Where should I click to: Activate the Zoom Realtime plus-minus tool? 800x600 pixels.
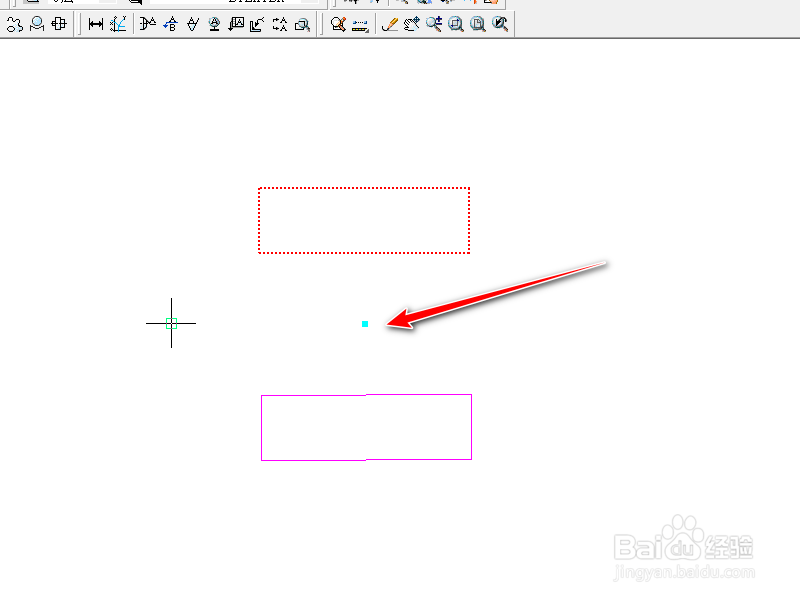coord(434,24)
